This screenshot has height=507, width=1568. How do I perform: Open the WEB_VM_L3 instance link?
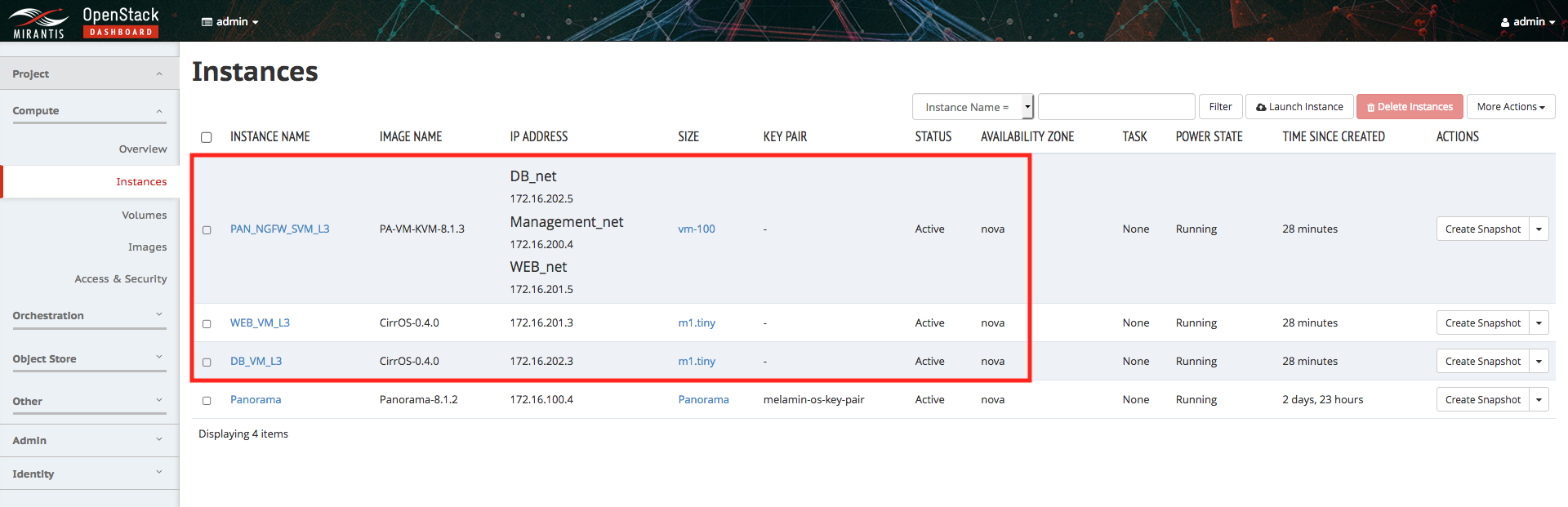[260, 323]
